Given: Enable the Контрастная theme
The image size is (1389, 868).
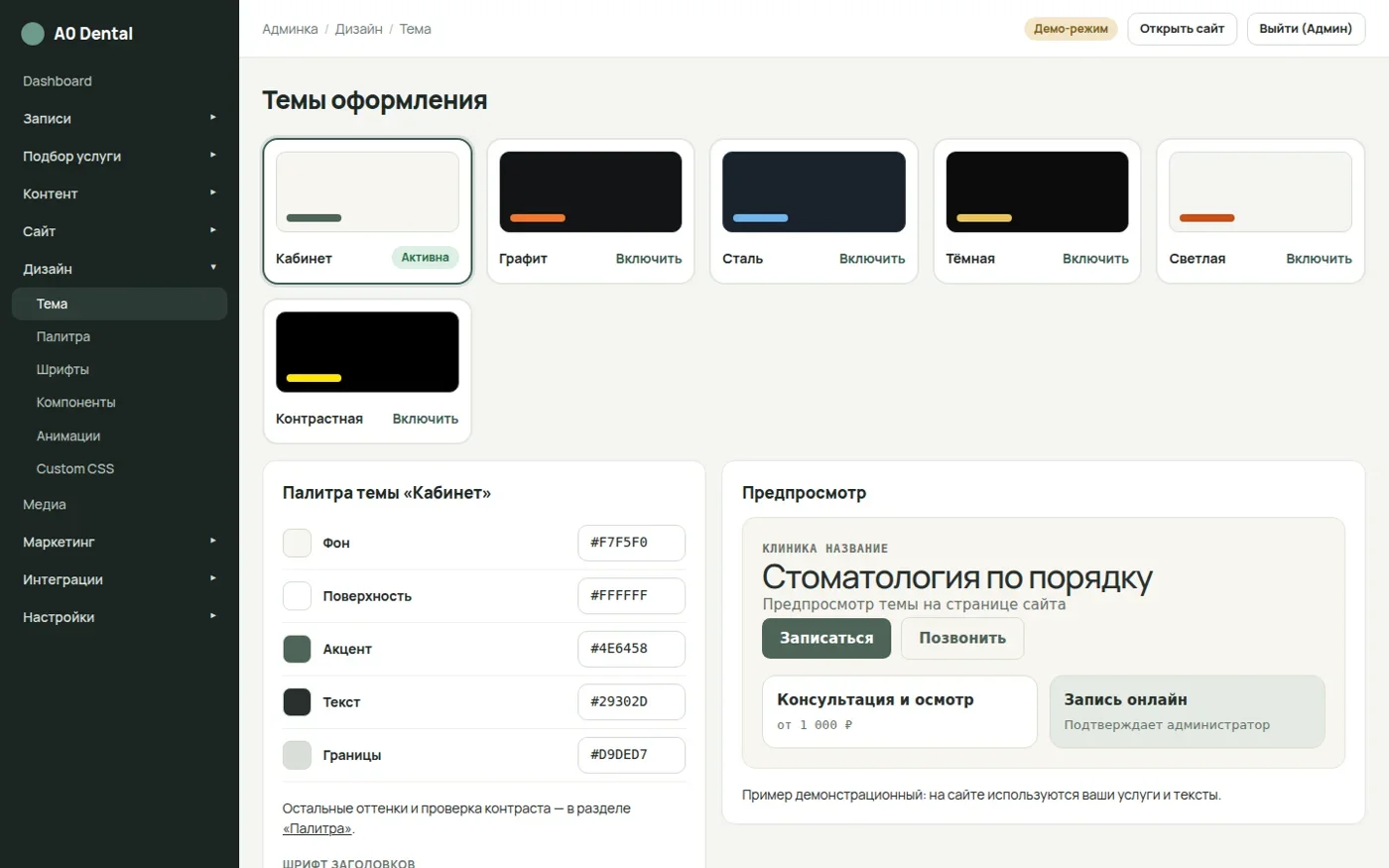Looking at the screenshot, I should pyautogui.click(x=426, y=419).
